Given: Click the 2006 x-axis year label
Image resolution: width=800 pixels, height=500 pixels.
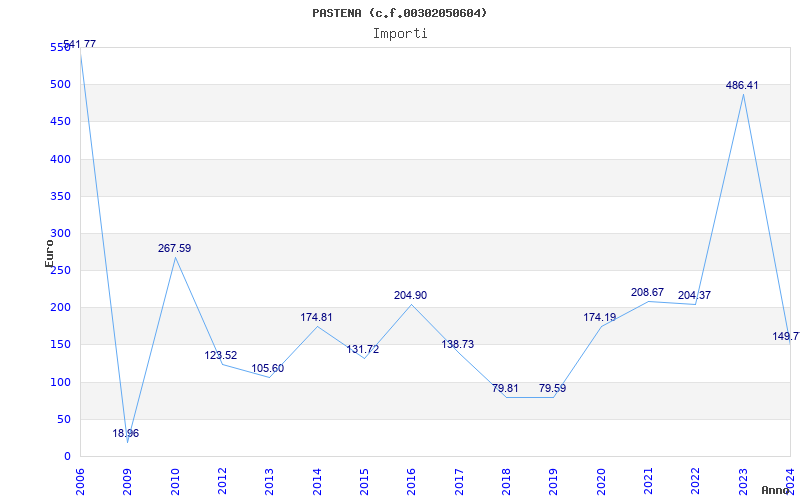Looking at the screenshot, I should pos(80,482).
